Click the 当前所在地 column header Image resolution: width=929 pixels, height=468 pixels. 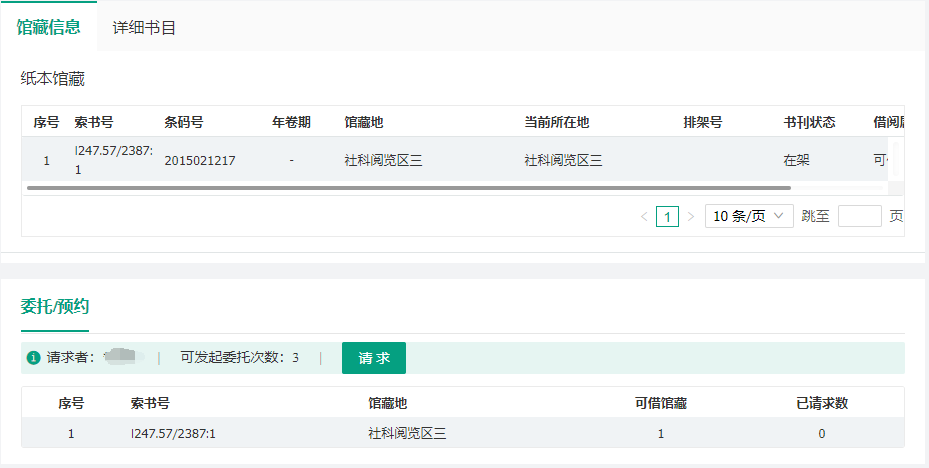point(556,122)
